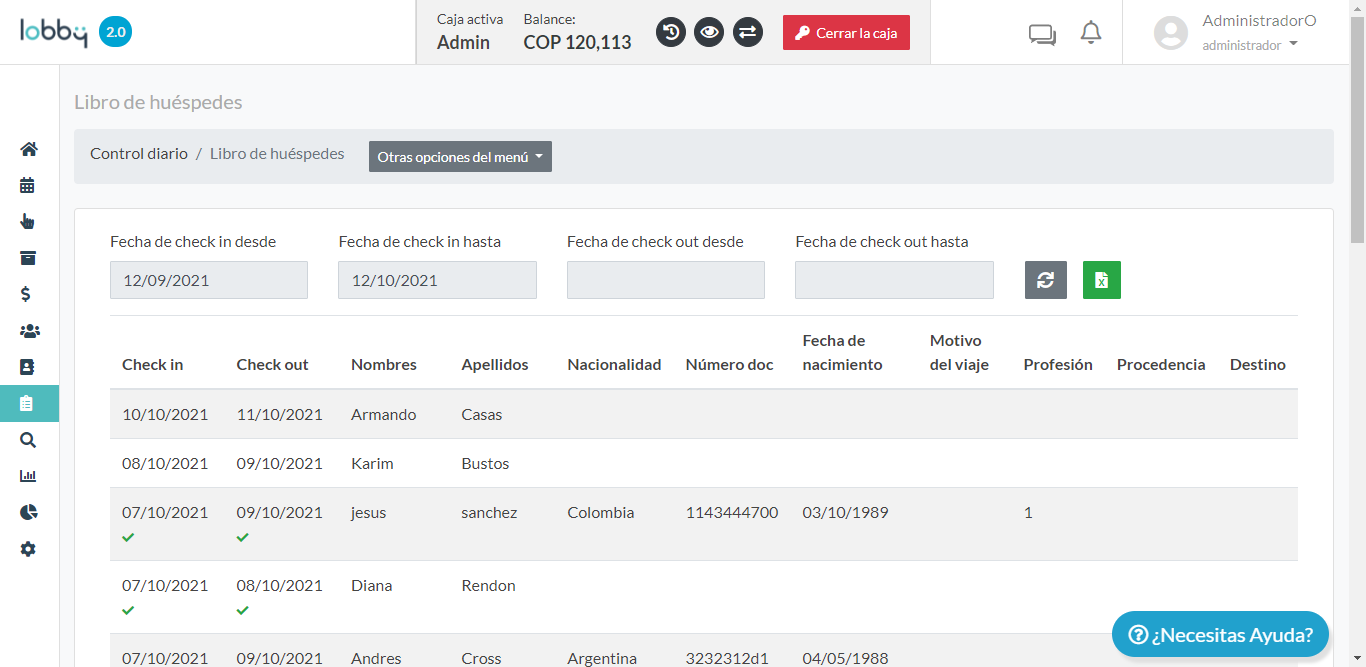Open the pie chart reports icon
This screenshot has width=1366, height=667.
(28, 512)
